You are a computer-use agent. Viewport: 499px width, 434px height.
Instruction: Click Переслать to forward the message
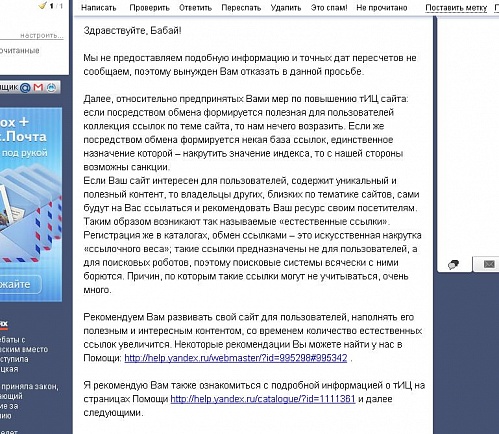point(241,8)
